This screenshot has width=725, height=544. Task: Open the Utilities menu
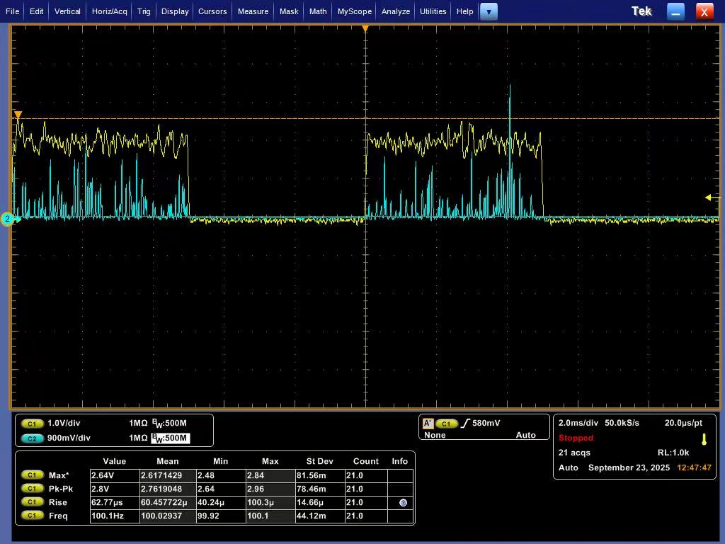tap(433, 11)
